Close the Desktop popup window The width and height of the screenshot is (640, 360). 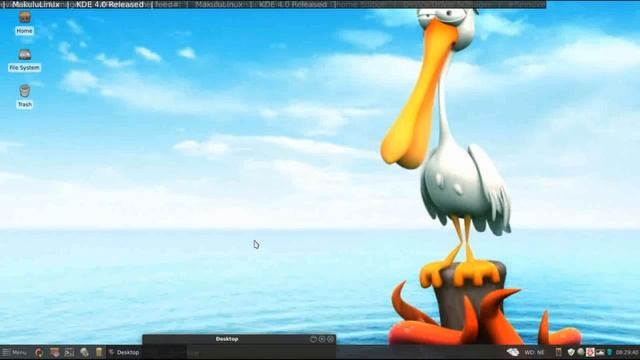point(331,339)
